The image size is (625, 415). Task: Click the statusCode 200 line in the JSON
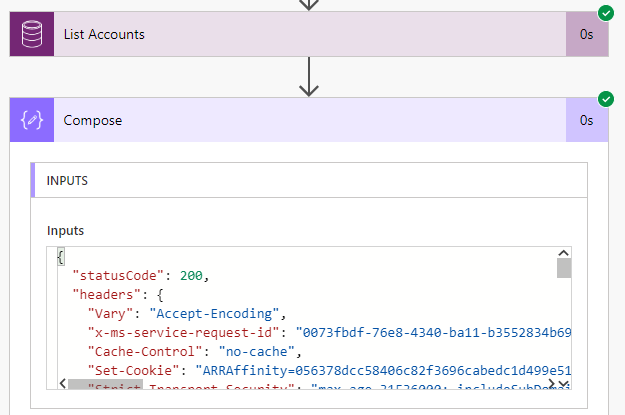140,275
